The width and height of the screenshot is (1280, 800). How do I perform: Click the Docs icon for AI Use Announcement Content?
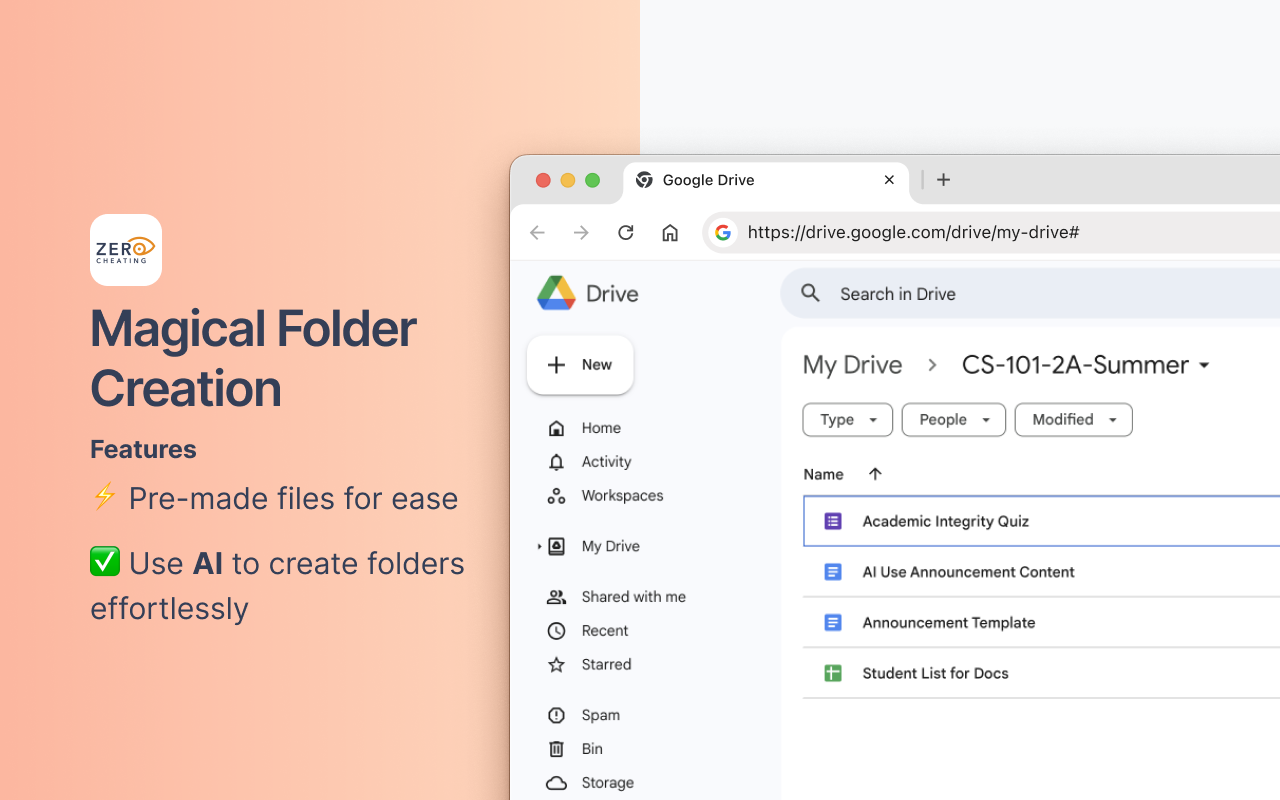pos(833,572)
